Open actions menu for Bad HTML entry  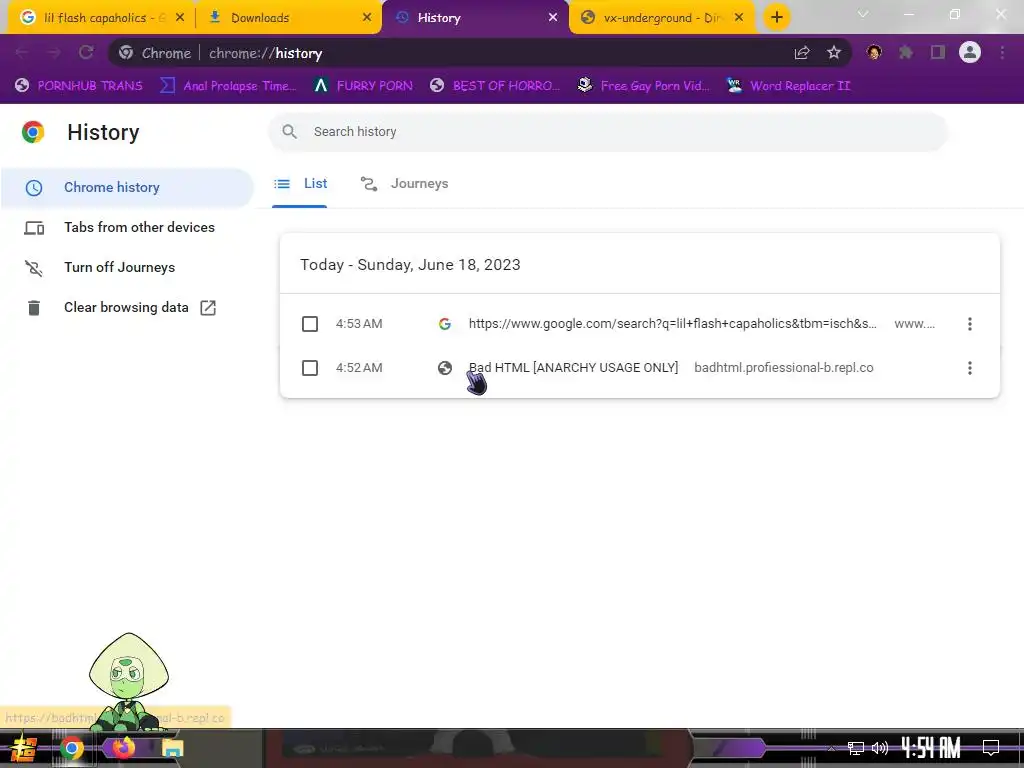pos(970,368)
